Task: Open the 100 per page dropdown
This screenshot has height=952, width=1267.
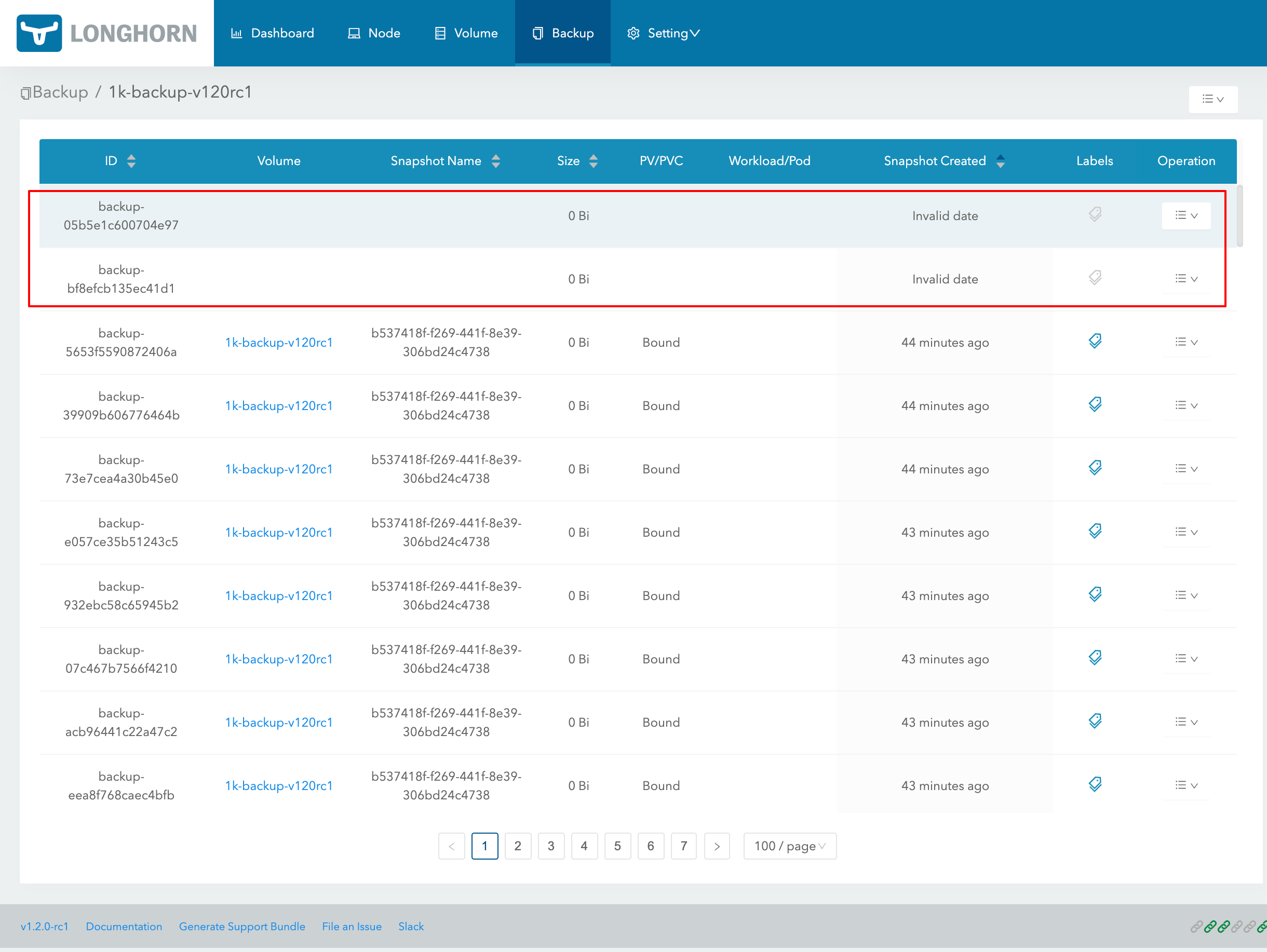Action: coord(789,846)
